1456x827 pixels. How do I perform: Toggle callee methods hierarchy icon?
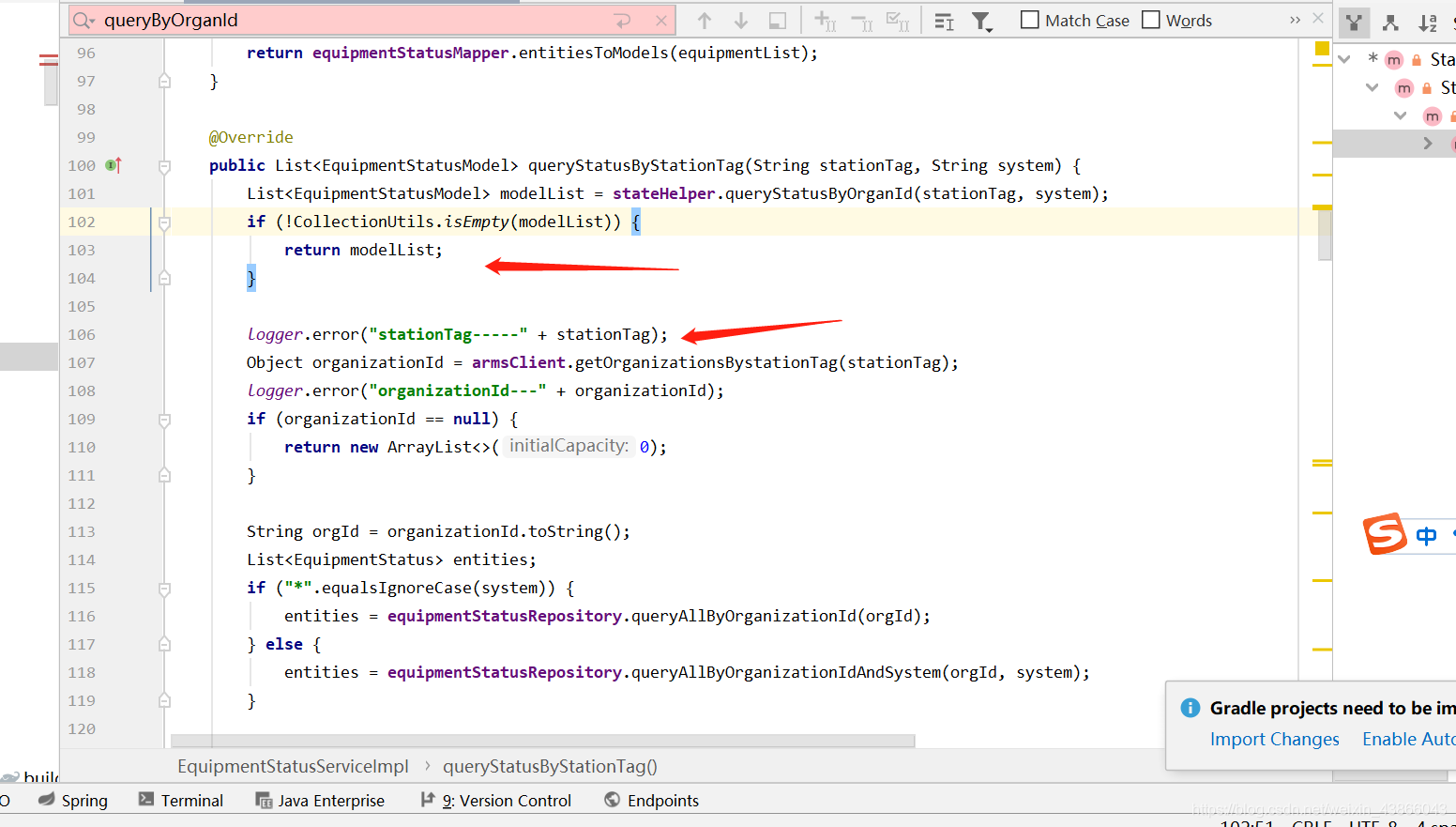1354,23
